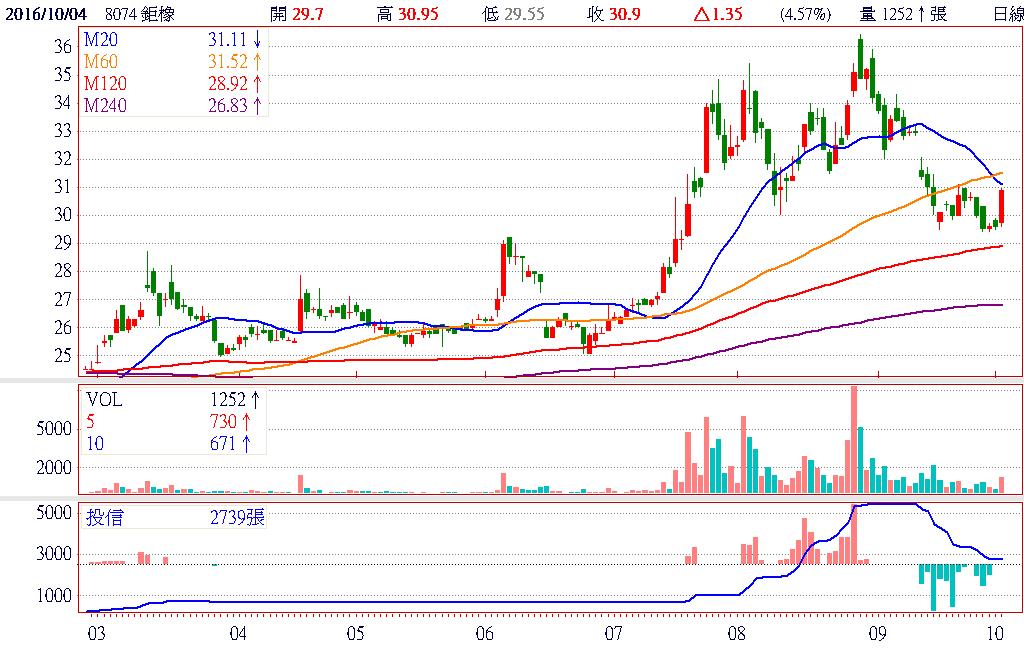Click the M120 red legend label
The height and width of the screenshot is (662, 1024).
coord(104,84)
